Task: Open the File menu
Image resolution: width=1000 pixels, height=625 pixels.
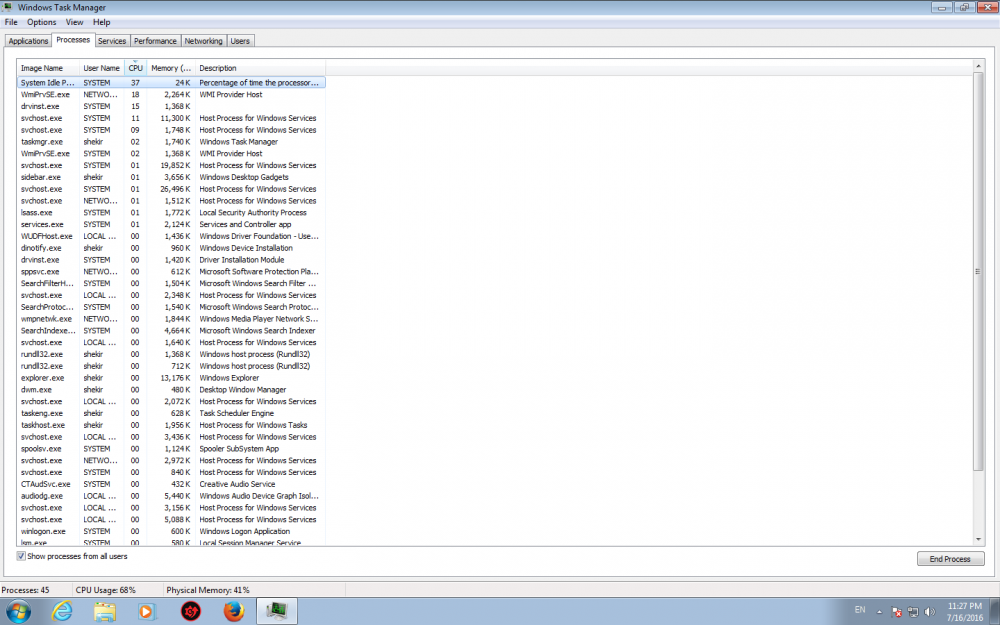Action: [11, 22]
